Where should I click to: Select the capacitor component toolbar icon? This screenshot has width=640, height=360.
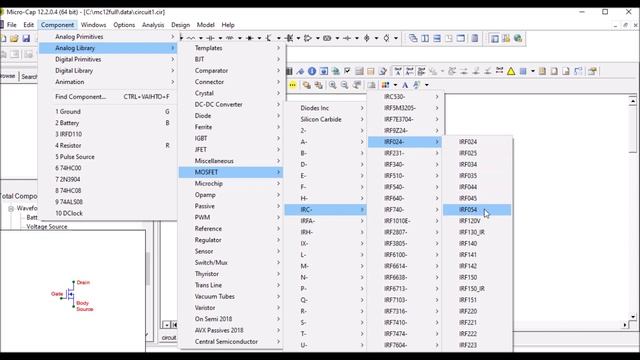pyautogui.click(x=210, y=38)
